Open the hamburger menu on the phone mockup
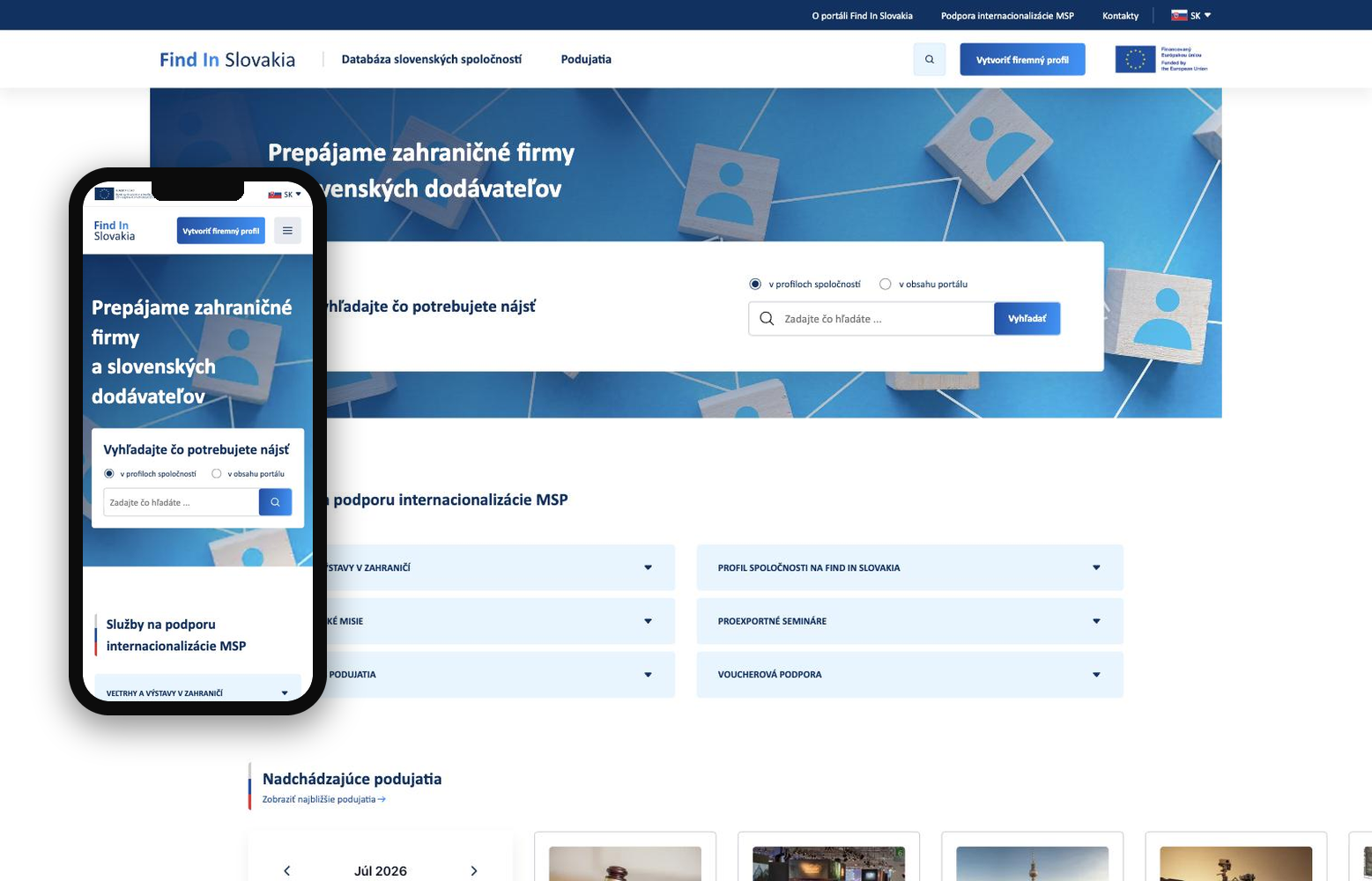This screenshot has width=1372, height=881. tap(287, 231)
